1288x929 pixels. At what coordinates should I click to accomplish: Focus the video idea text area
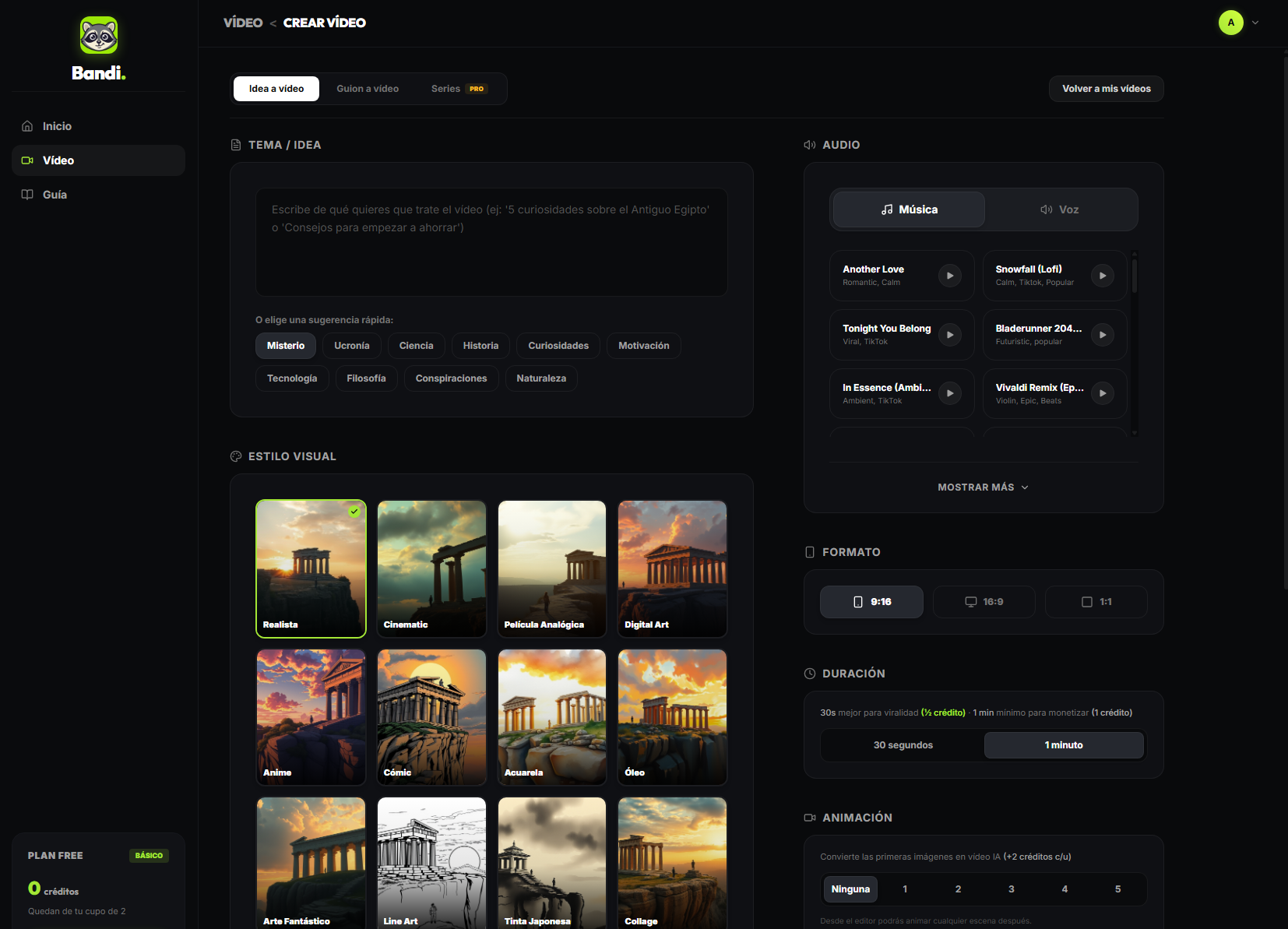coord(491,241)
